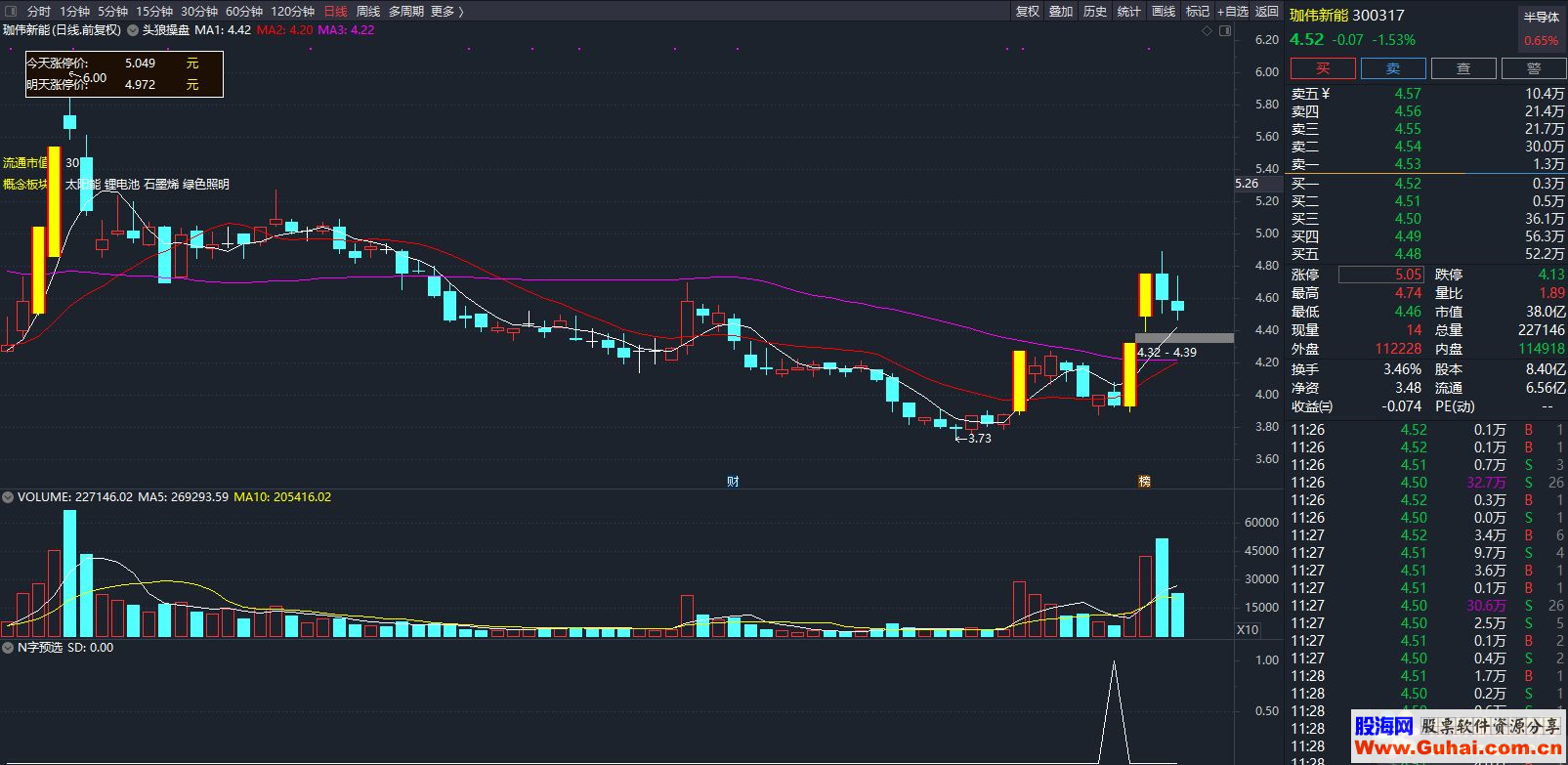Toggle the right panel layout icon
Image resolution: width=1568 pixels, height=765 pixels.
(x=1225, y=31)
